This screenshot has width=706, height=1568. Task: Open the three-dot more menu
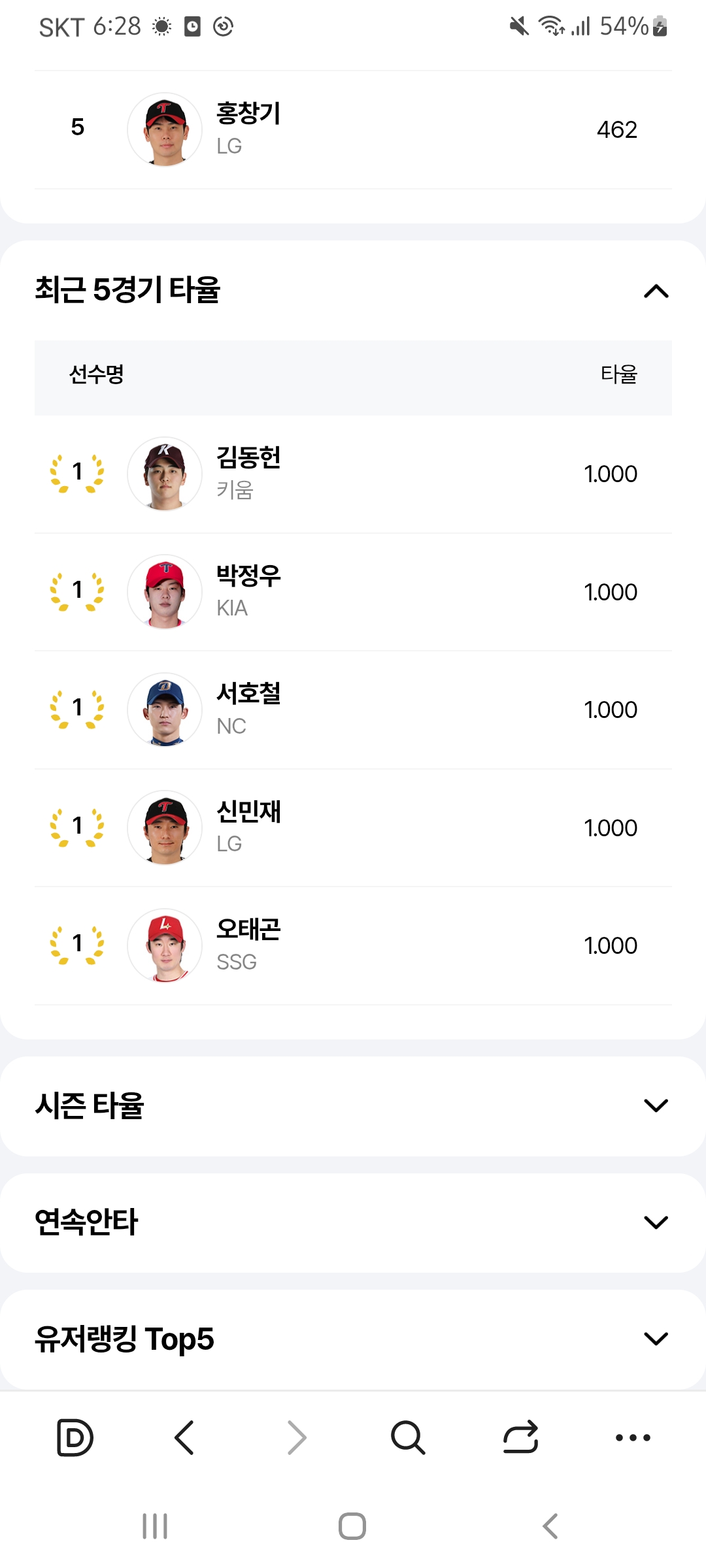pos(633,1438)
